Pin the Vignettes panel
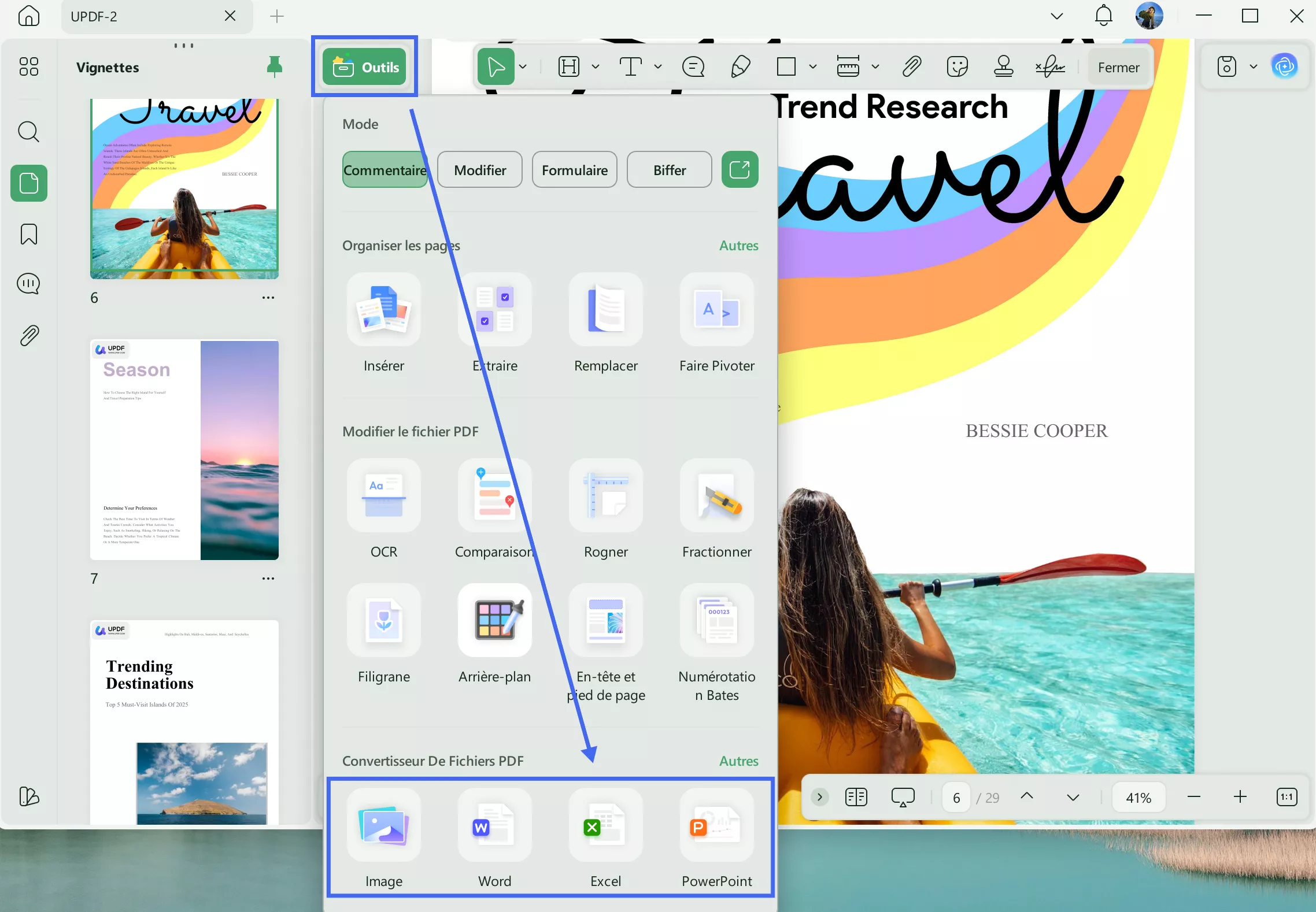Screen dimensions: 1316x912 point(274,67)
